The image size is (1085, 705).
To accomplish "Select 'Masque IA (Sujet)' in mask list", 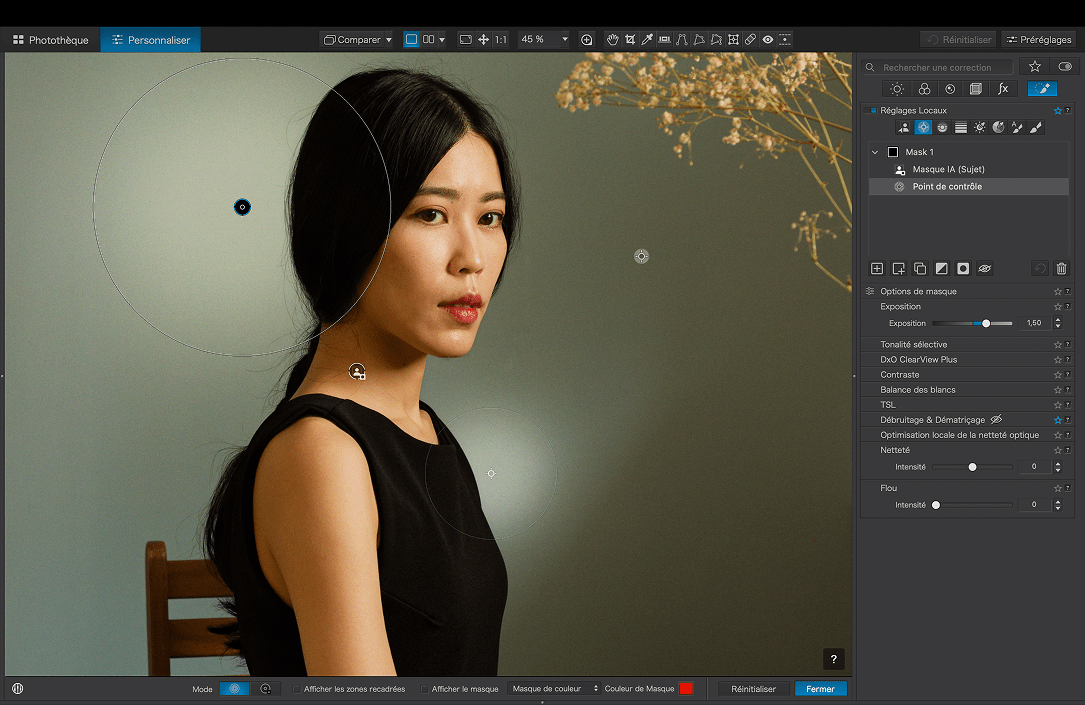I will pos(948,170).
